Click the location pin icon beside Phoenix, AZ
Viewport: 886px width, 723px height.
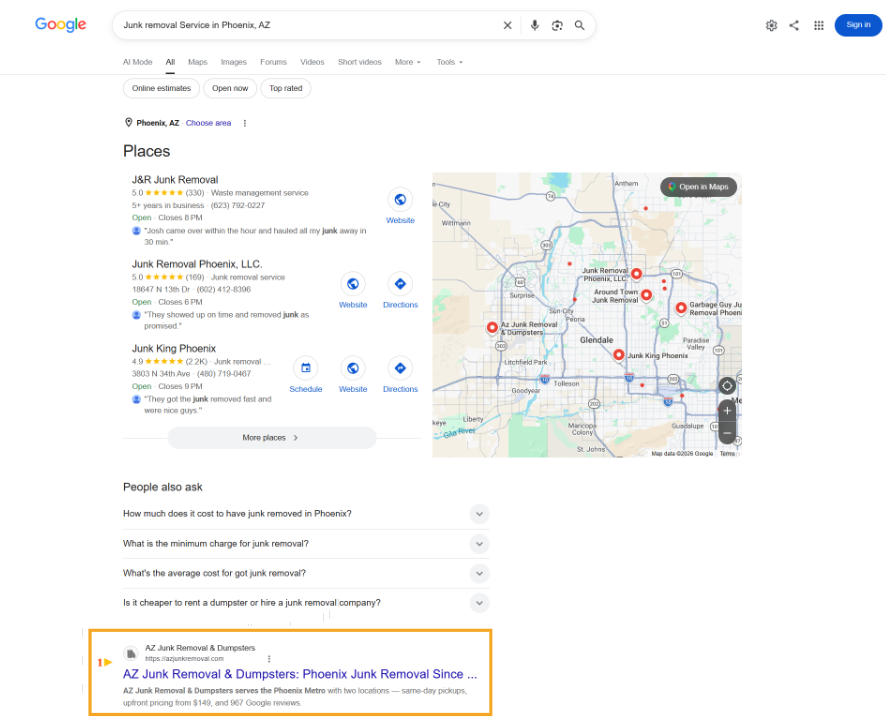pyautogui.click(x=128, y=123)
